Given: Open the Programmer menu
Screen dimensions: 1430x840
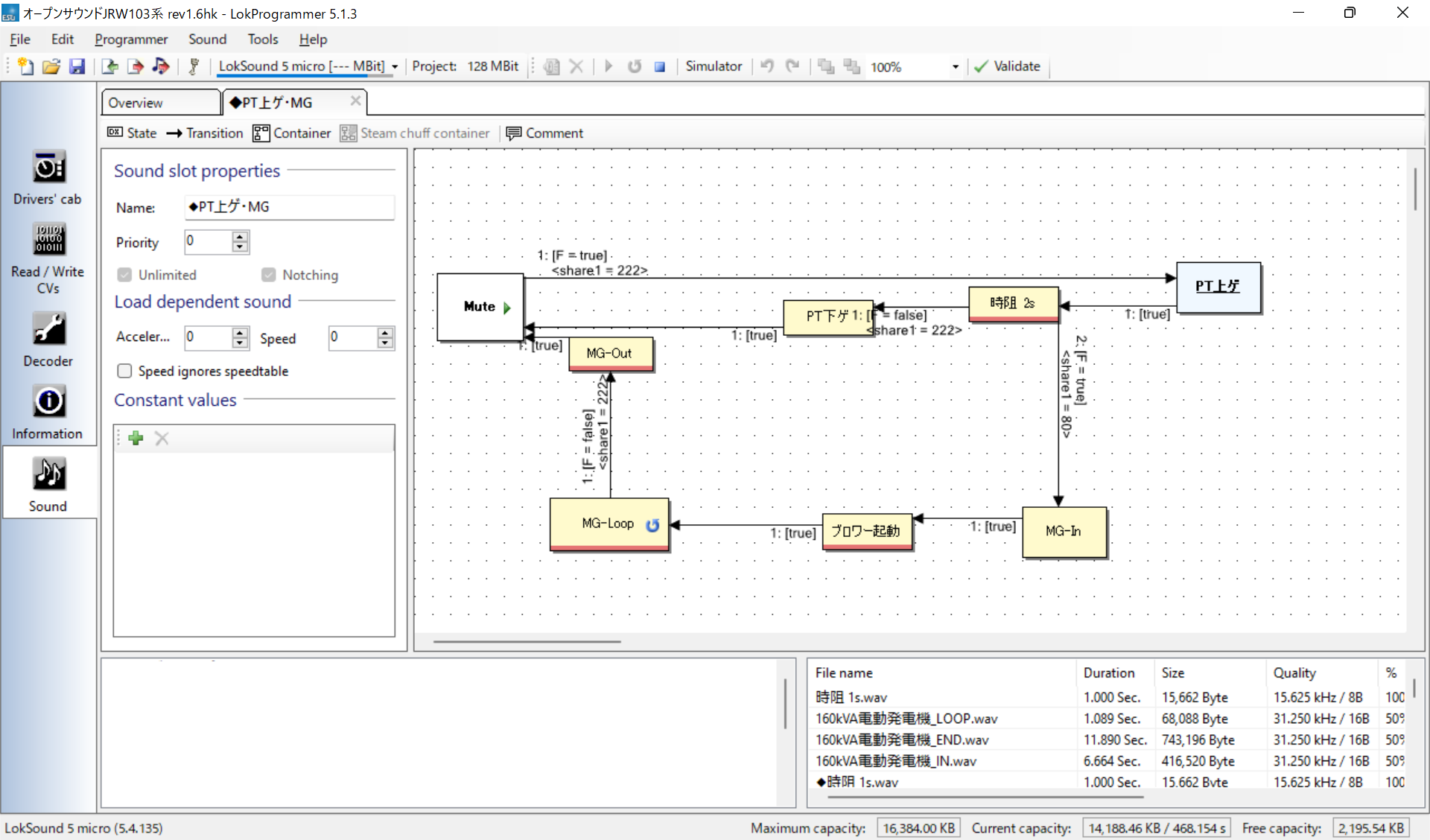Looking at the screenshot, I should click(x=131, y=39).
